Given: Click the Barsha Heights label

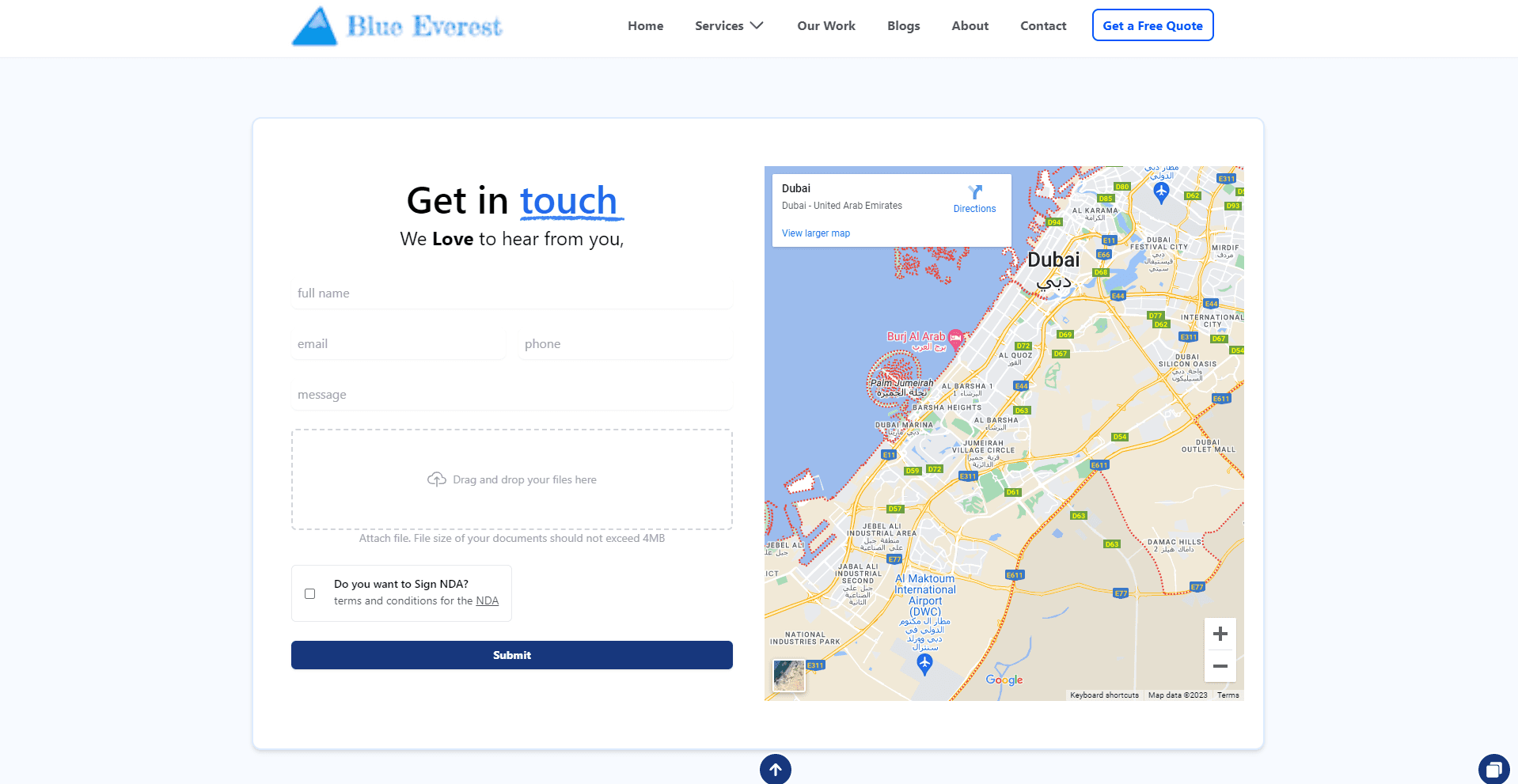Looking at the screenshot, I should click(947, 407).
